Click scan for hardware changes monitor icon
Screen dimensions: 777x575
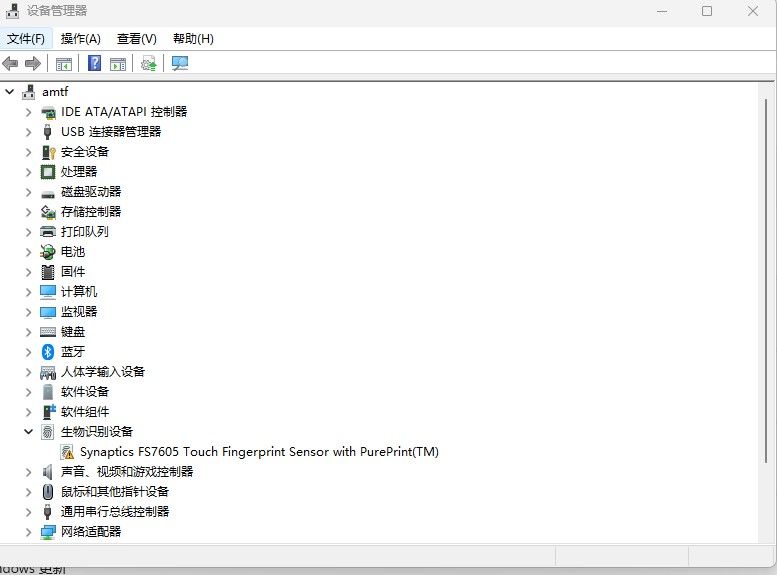tap(180, 64)
